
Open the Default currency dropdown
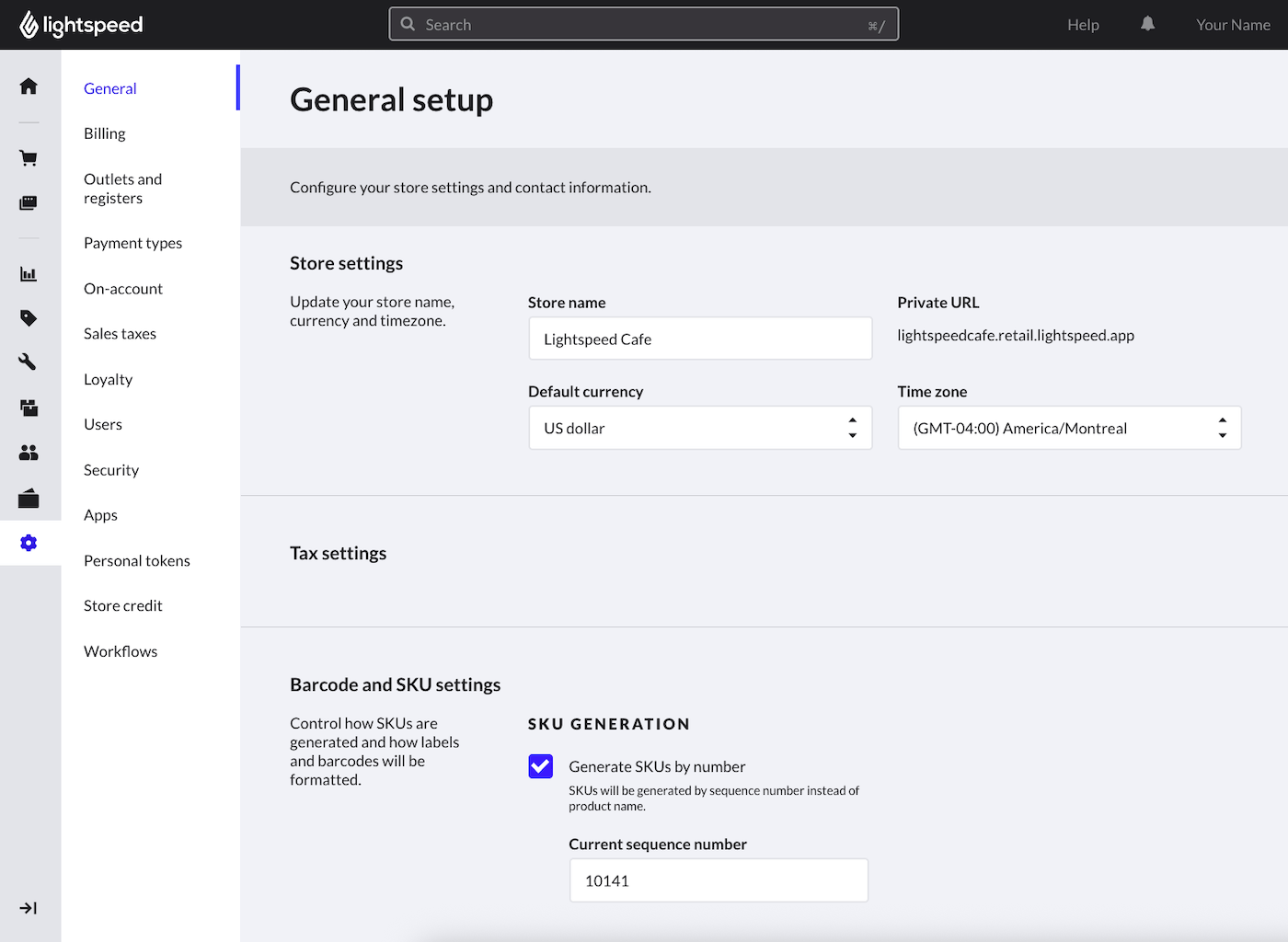coord(699,428)
